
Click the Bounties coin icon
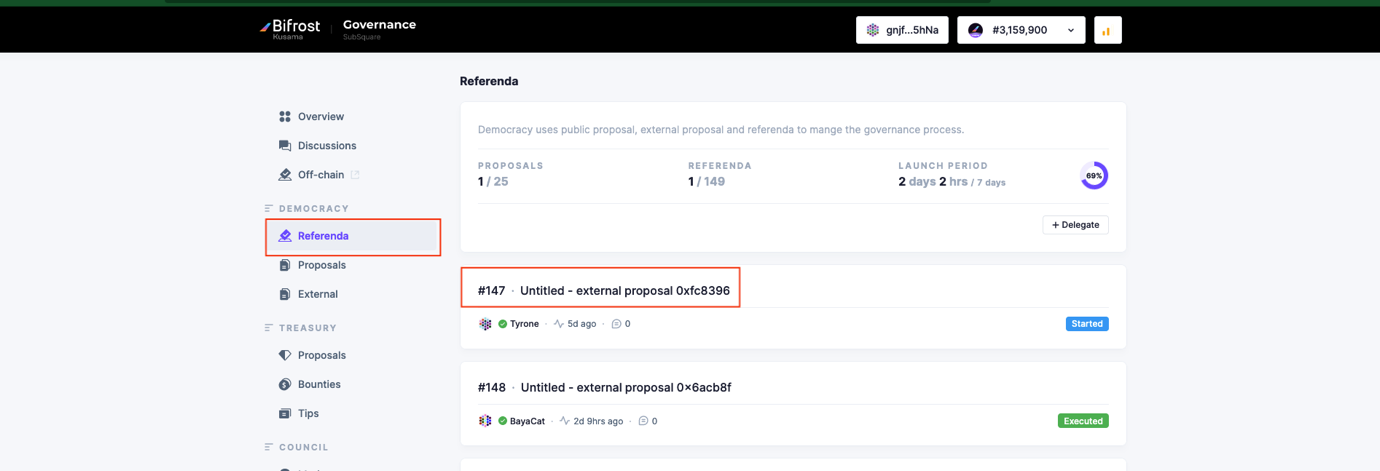click(x=285, y=384)
